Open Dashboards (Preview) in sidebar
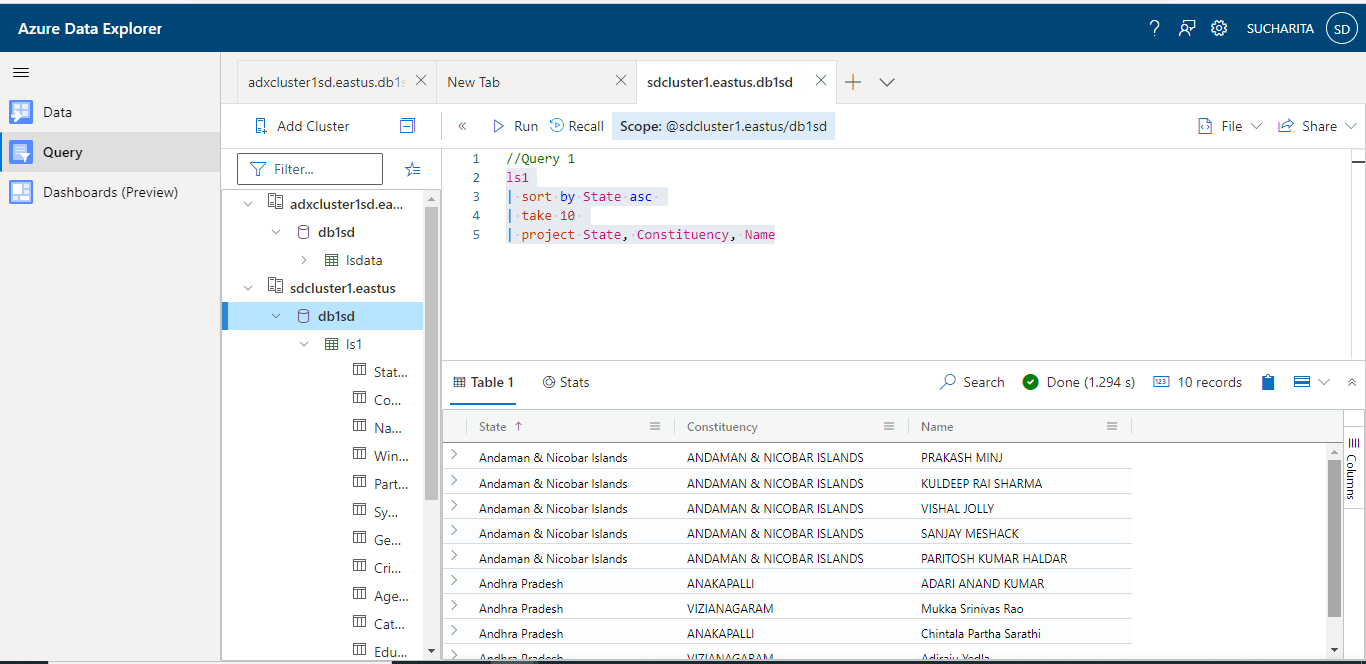This screenshot has height=664, width=1366. [110, 192]
